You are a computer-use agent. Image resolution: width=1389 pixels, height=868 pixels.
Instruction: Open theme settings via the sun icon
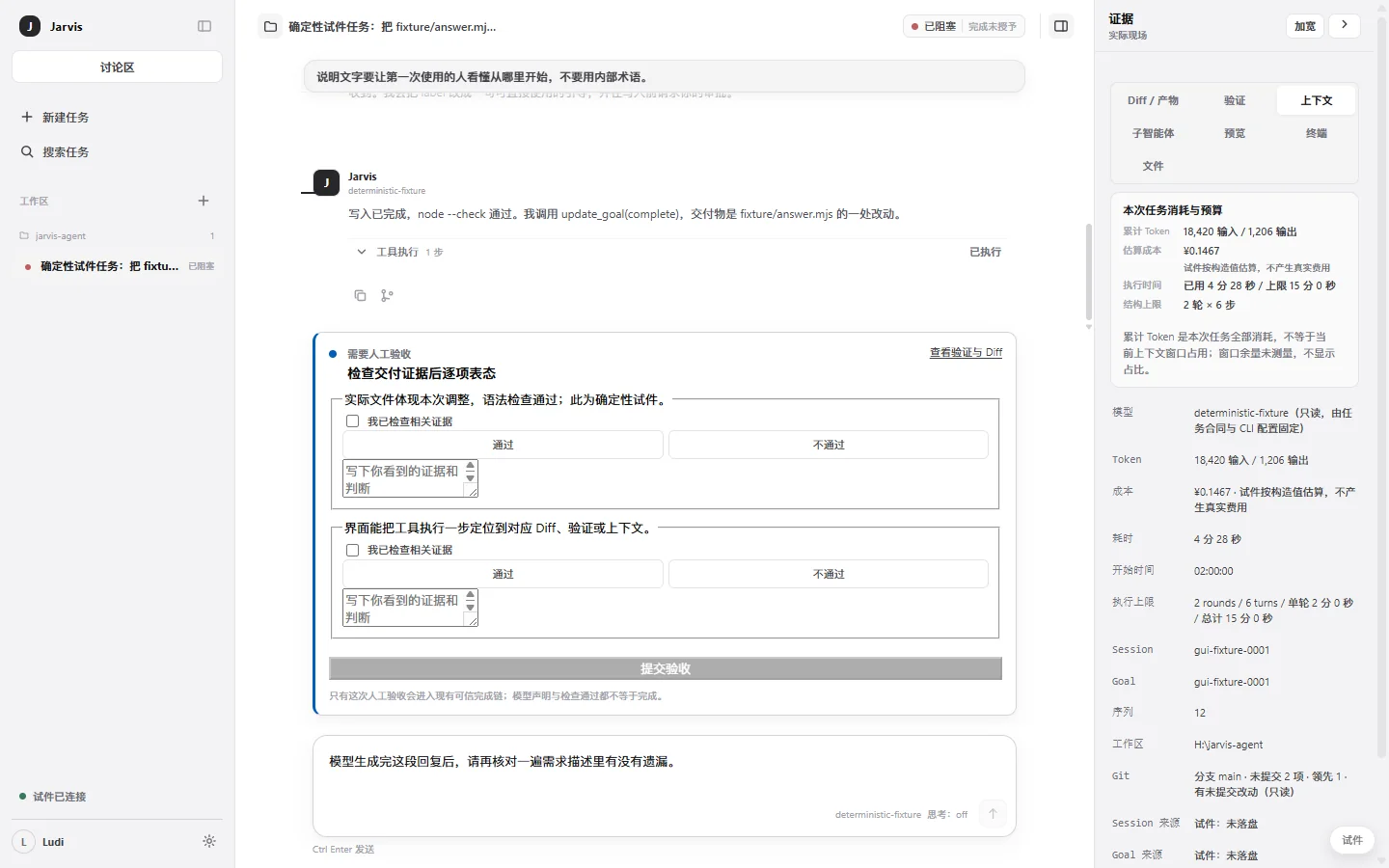(x=209, y=841)
